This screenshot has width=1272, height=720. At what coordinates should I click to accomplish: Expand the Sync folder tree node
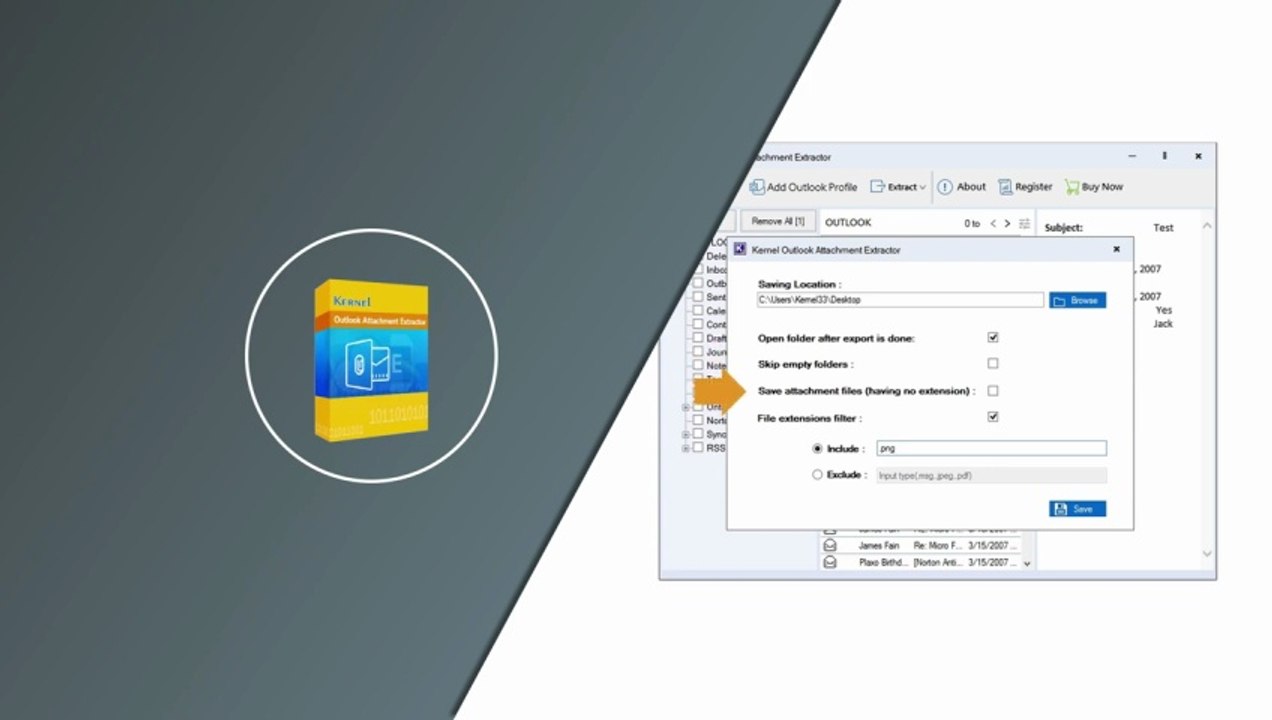point(686,435)
